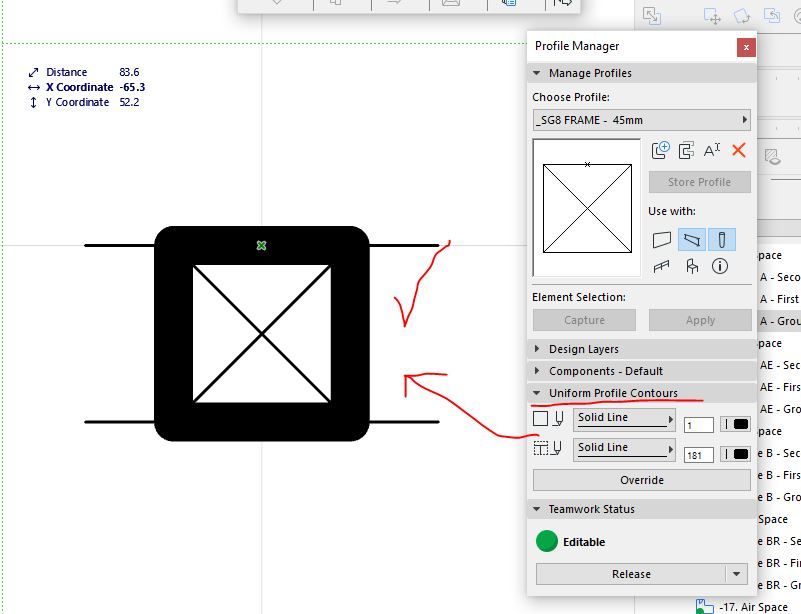Screen dimensions: 801x614
Task: Click the X Coordinate horizontal arrow icon
Action: (34, 88)
